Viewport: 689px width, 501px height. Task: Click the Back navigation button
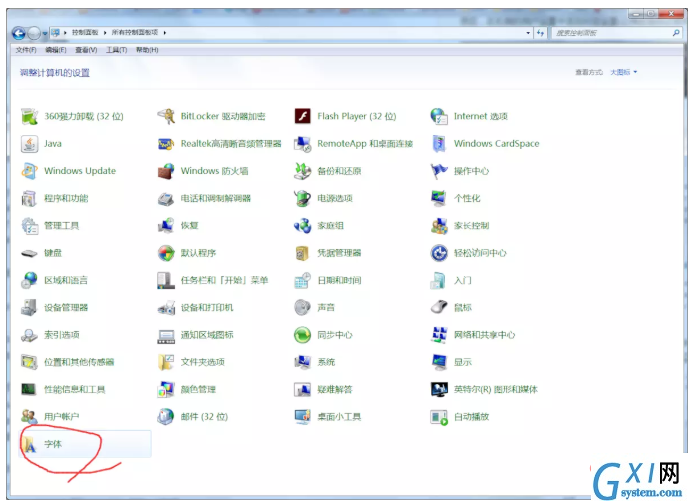click(18, 33)
